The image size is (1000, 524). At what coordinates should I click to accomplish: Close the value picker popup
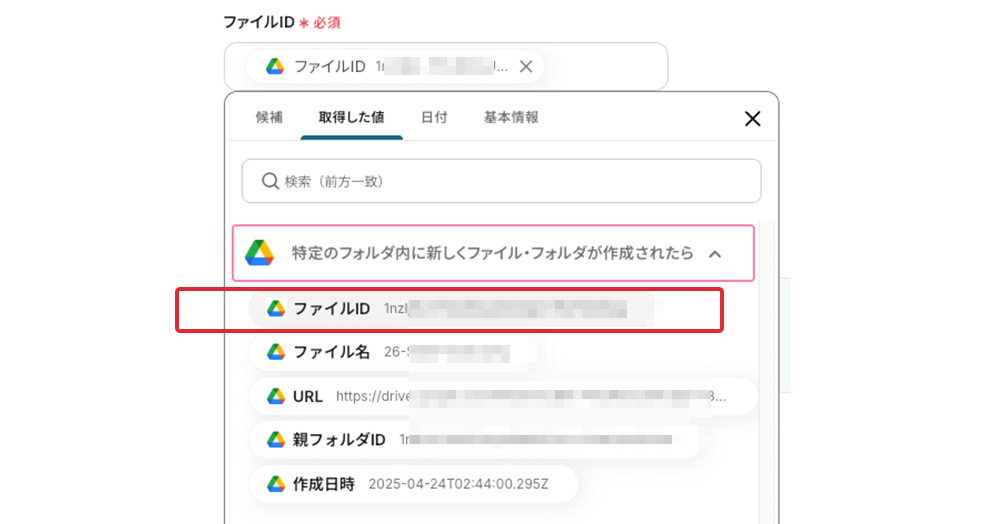[753, 119]
